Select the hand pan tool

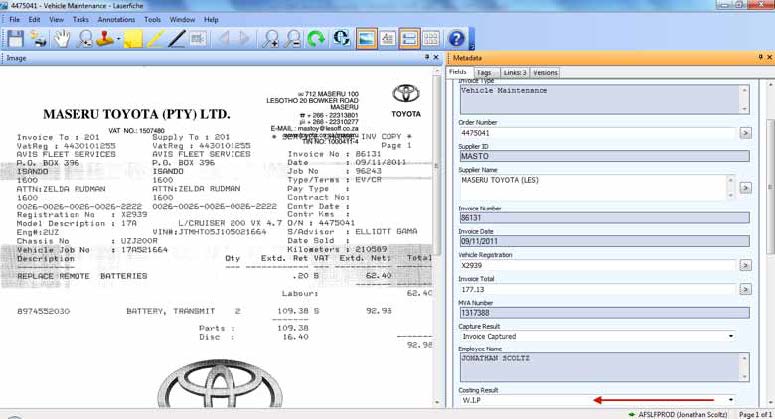(x=62, y=39)
